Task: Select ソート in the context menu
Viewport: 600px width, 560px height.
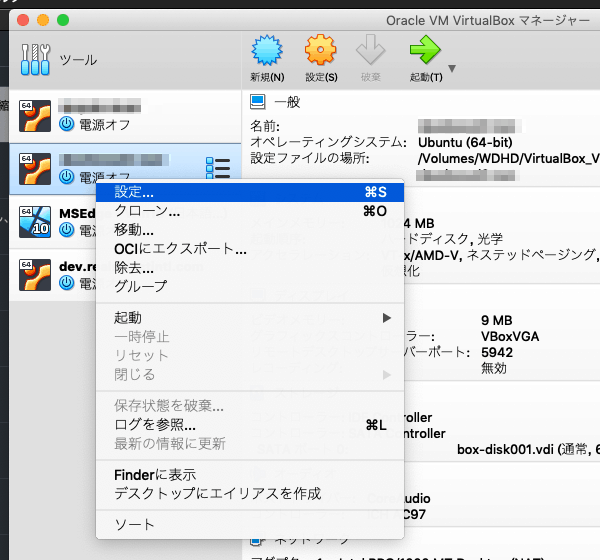Action: click(x=250, y=525)
